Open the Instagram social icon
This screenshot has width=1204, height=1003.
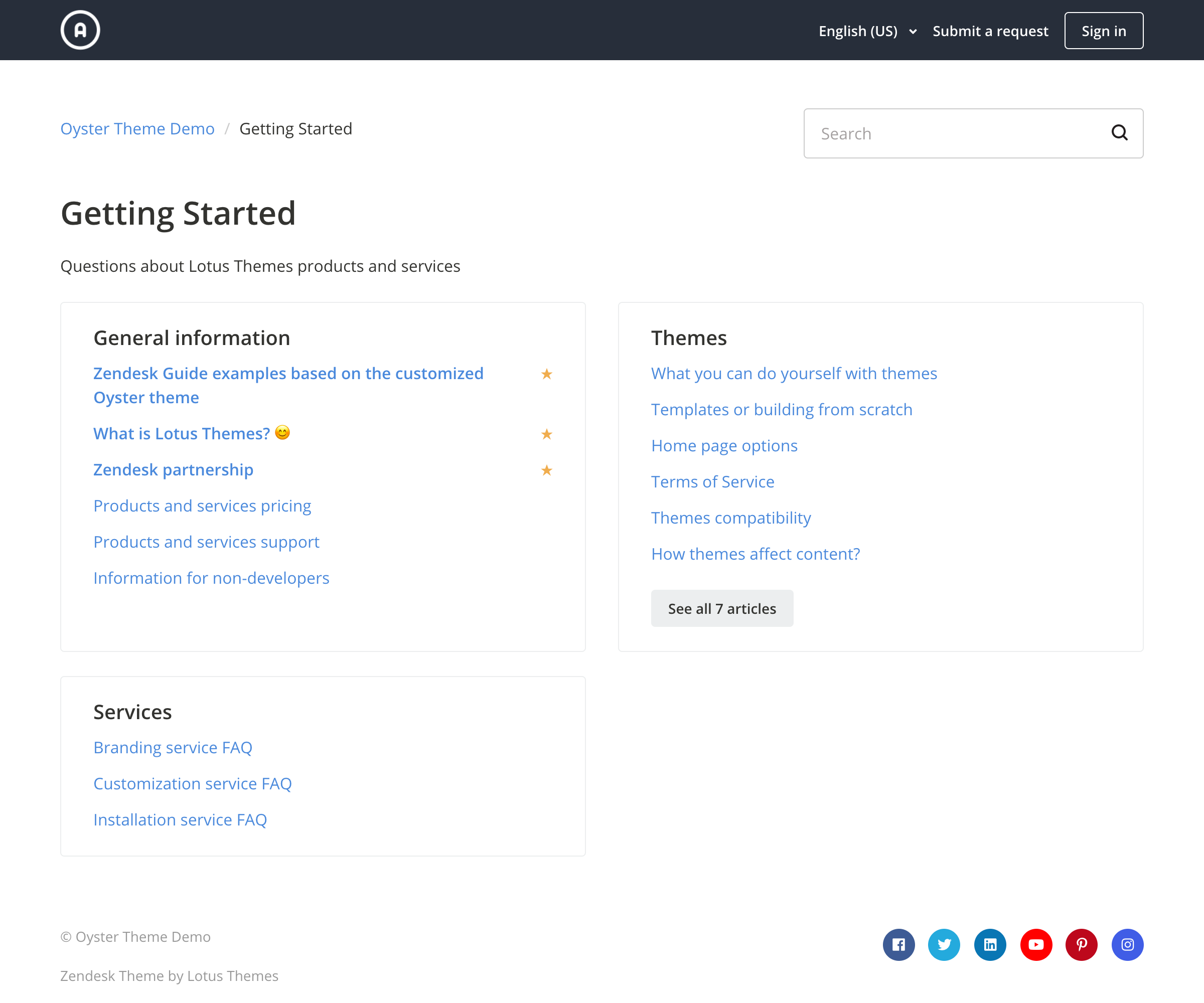coord(1127,944)
